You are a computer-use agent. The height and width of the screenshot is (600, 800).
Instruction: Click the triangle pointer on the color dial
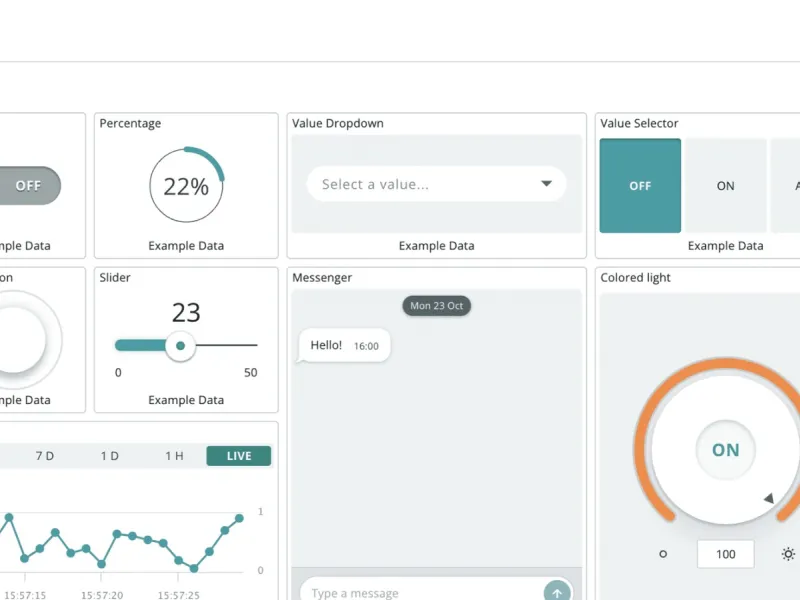click(768, 498)
